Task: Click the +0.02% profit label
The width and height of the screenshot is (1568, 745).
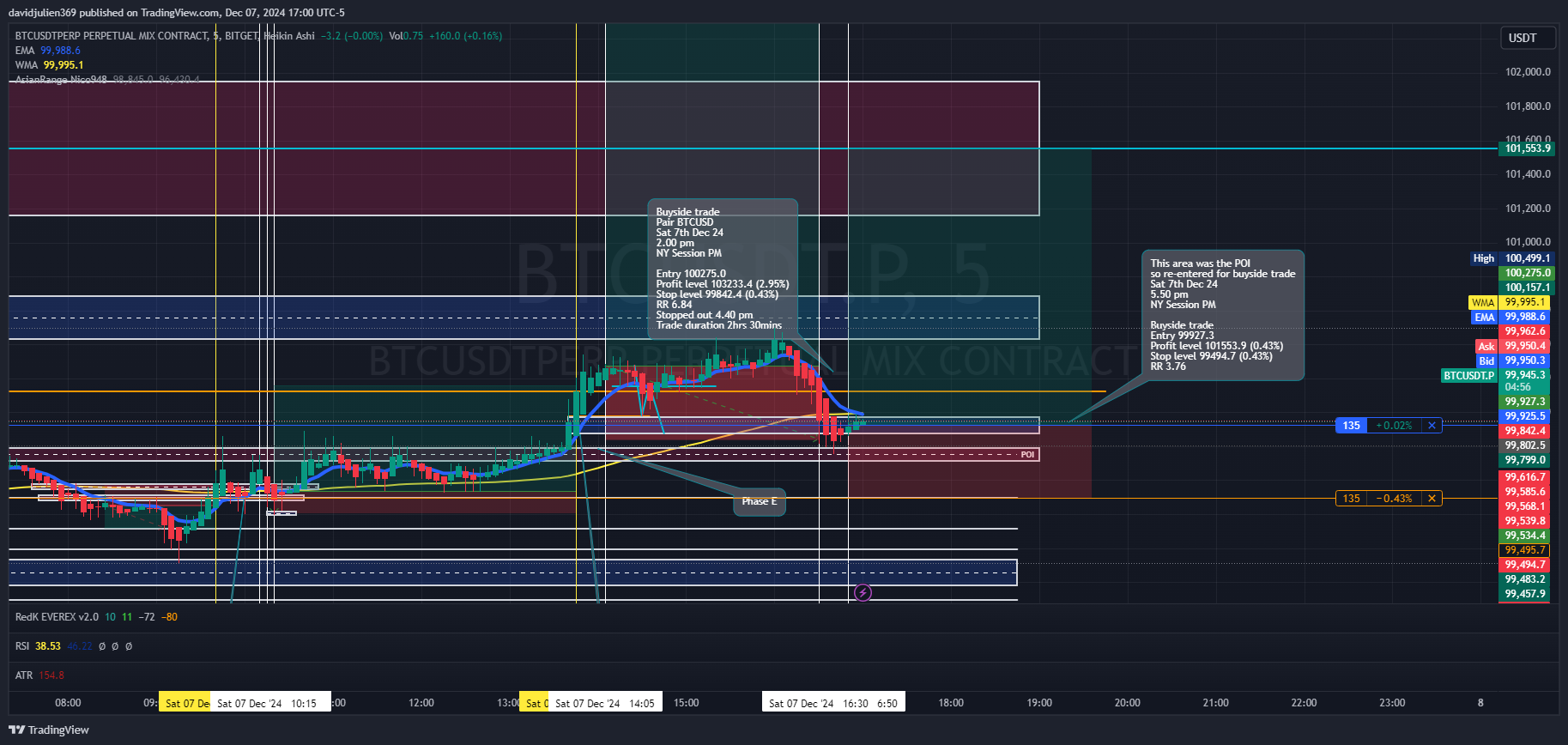Action: point(1394,426)
